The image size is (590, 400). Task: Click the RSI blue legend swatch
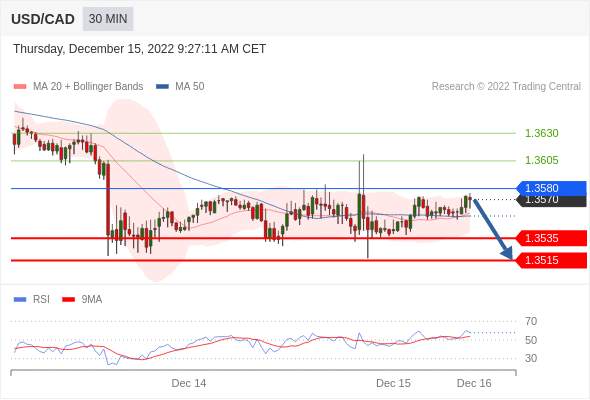pyautogui.click(x=20, y=300)
